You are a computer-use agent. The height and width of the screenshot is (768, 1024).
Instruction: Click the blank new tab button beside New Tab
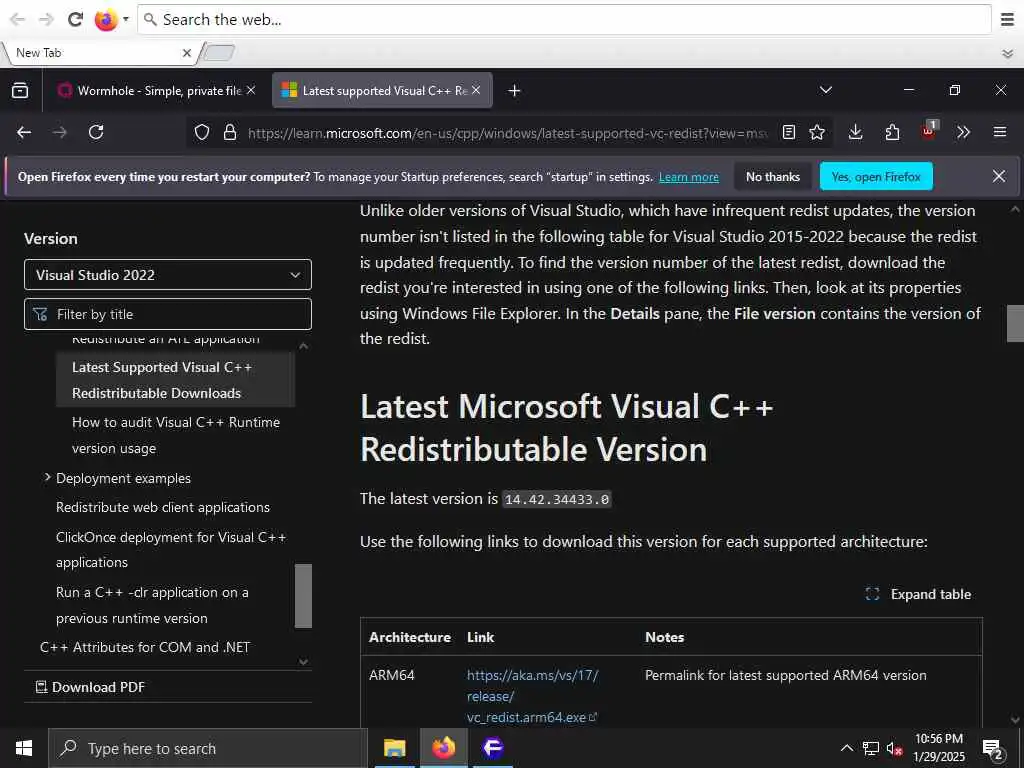pos(219,53)
